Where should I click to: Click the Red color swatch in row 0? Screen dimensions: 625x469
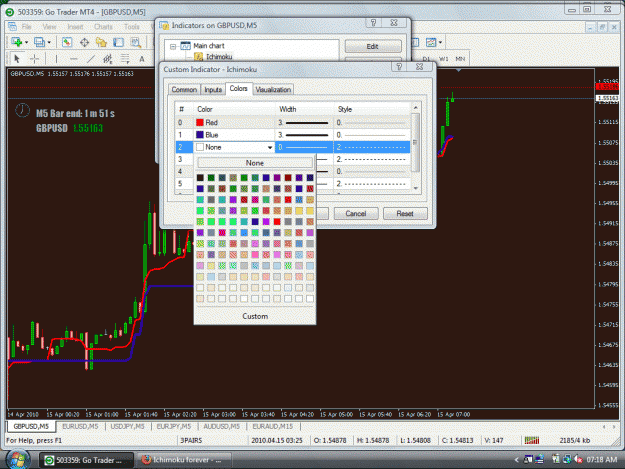pos(200,122)
